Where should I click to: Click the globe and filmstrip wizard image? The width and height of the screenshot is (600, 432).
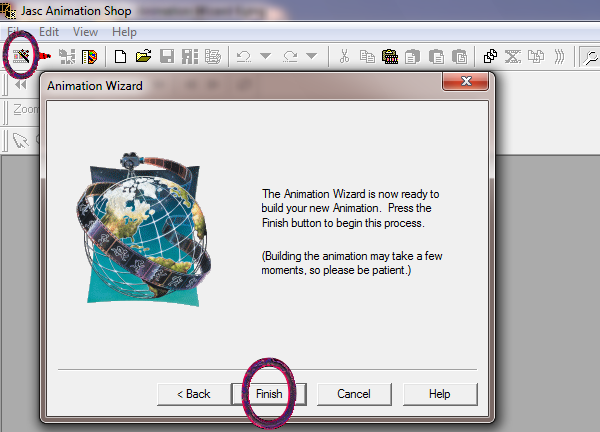[143, 230]
